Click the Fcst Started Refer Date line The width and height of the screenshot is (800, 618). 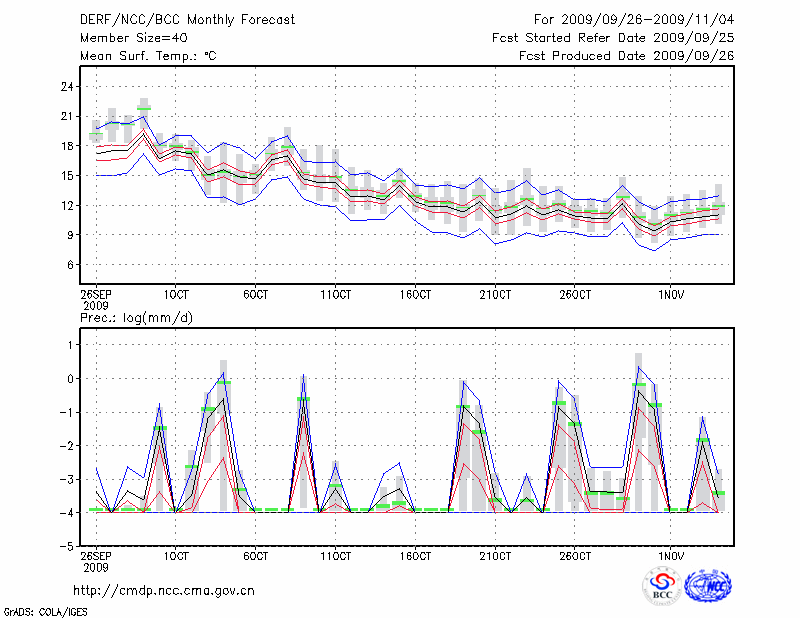(x=613, y=38)
